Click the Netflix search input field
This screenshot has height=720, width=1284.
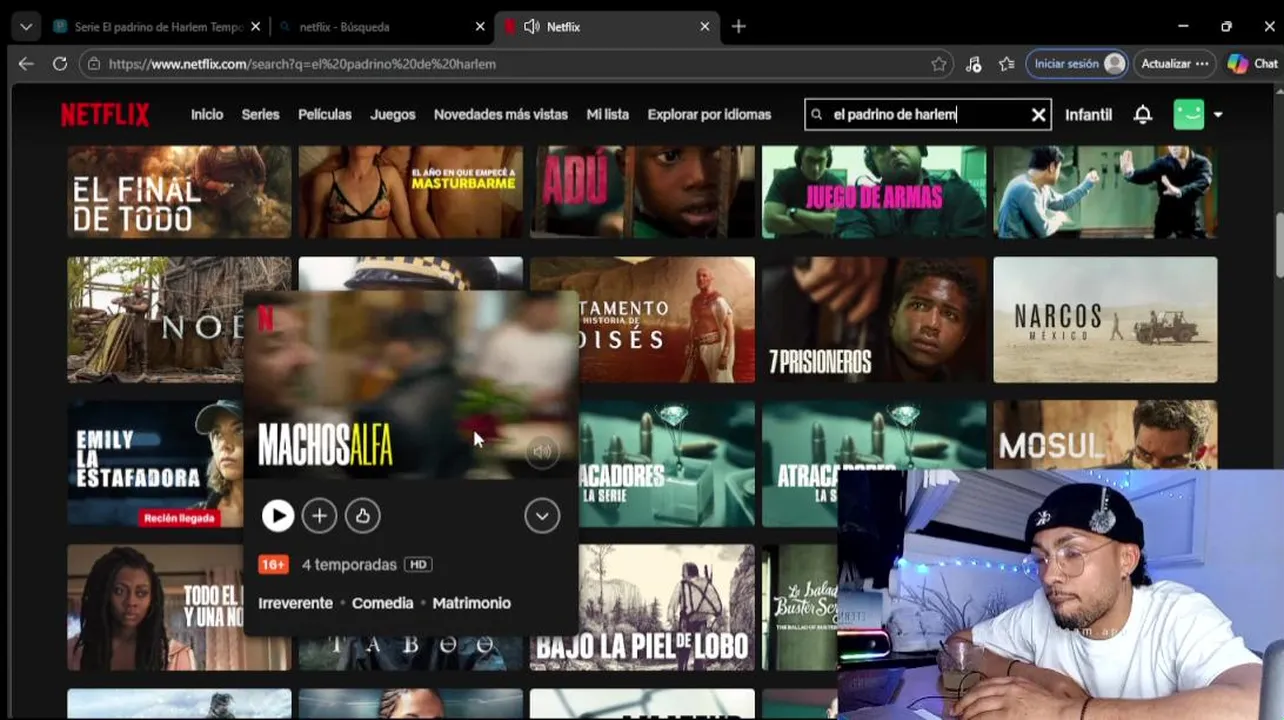click(928, 115)
